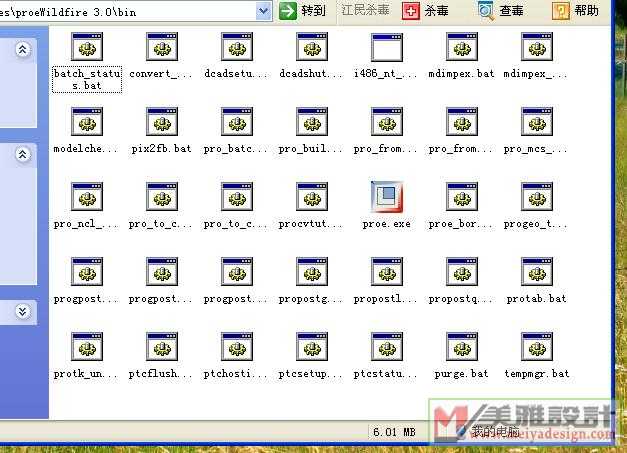Screen dimensions: 627x453
Task: Select the modelche... batch file icon
Action: pyautogui.click(x=87, y=122)
